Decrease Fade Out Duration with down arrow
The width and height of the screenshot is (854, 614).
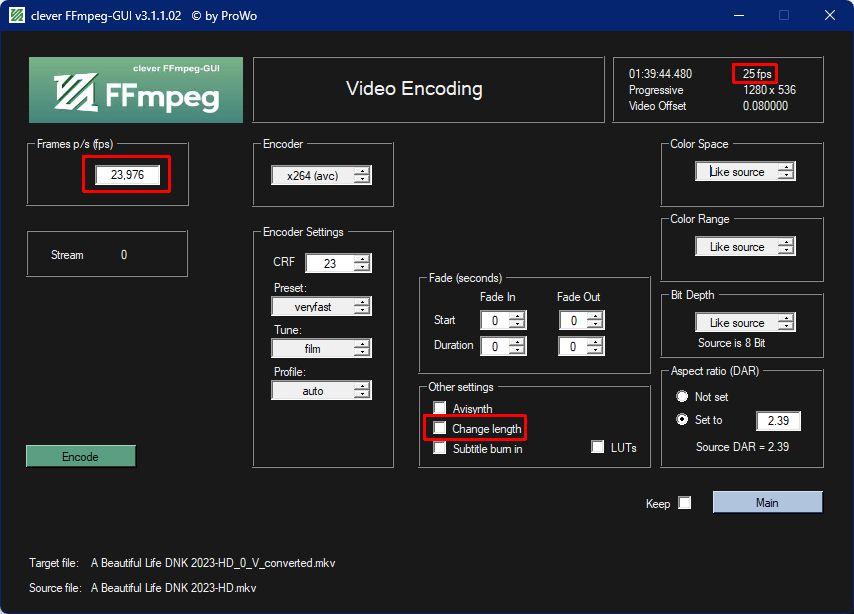coord(596,351)
